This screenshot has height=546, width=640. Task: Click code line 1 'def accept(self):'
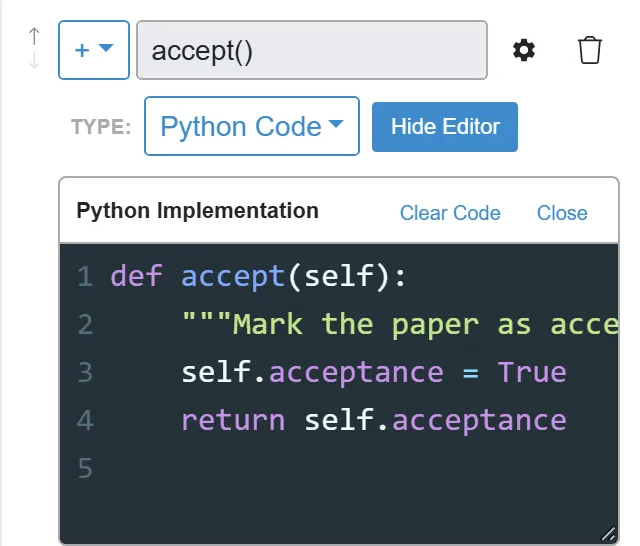pyautogui.click(x=258, y=276)
